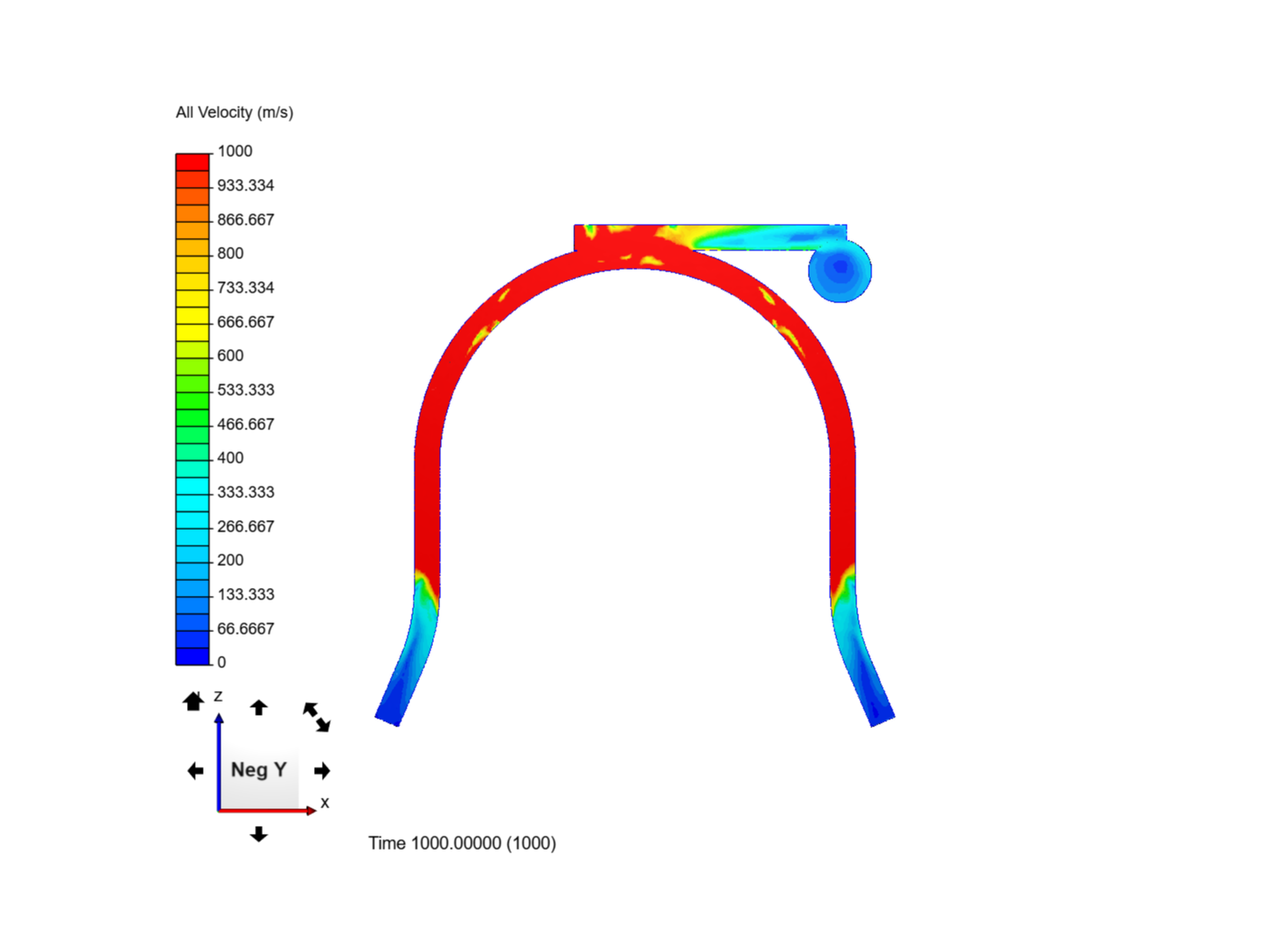Click the home view icon beside Z axis

193,701
